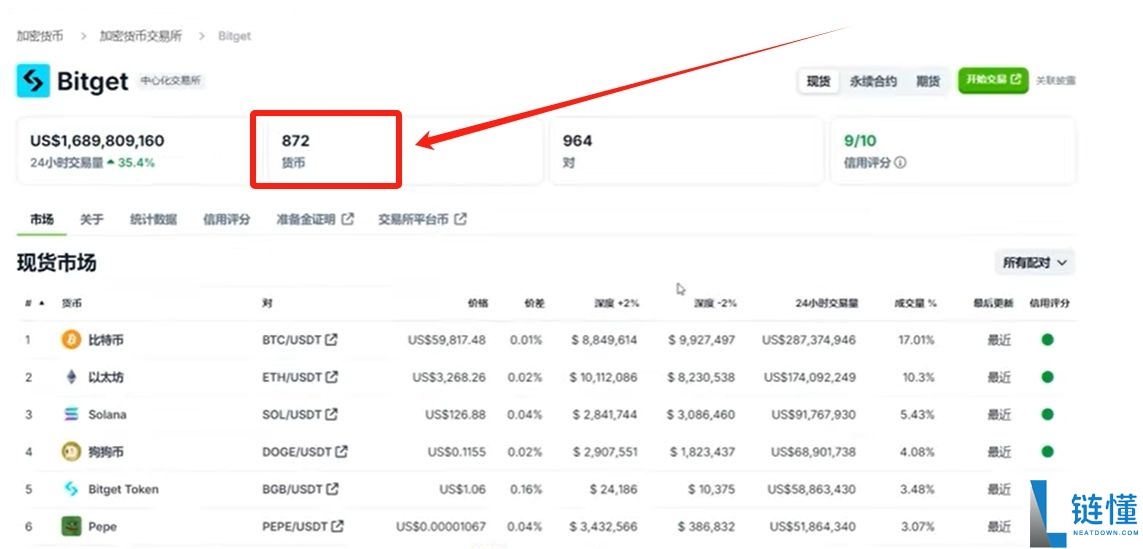This screenshot has width=1143, height=549.
Task: Click Ethereum price US$3,268.26
Action: click(x=449, y=377)
